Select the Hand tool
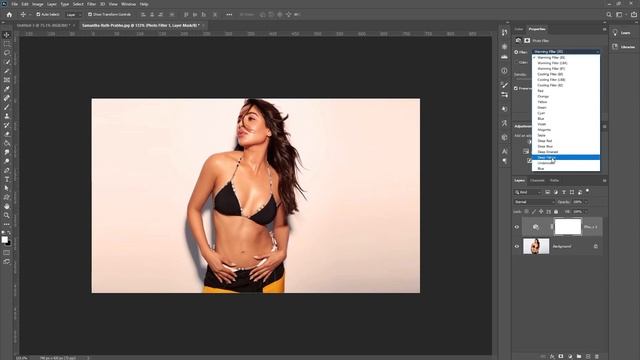 7,206
